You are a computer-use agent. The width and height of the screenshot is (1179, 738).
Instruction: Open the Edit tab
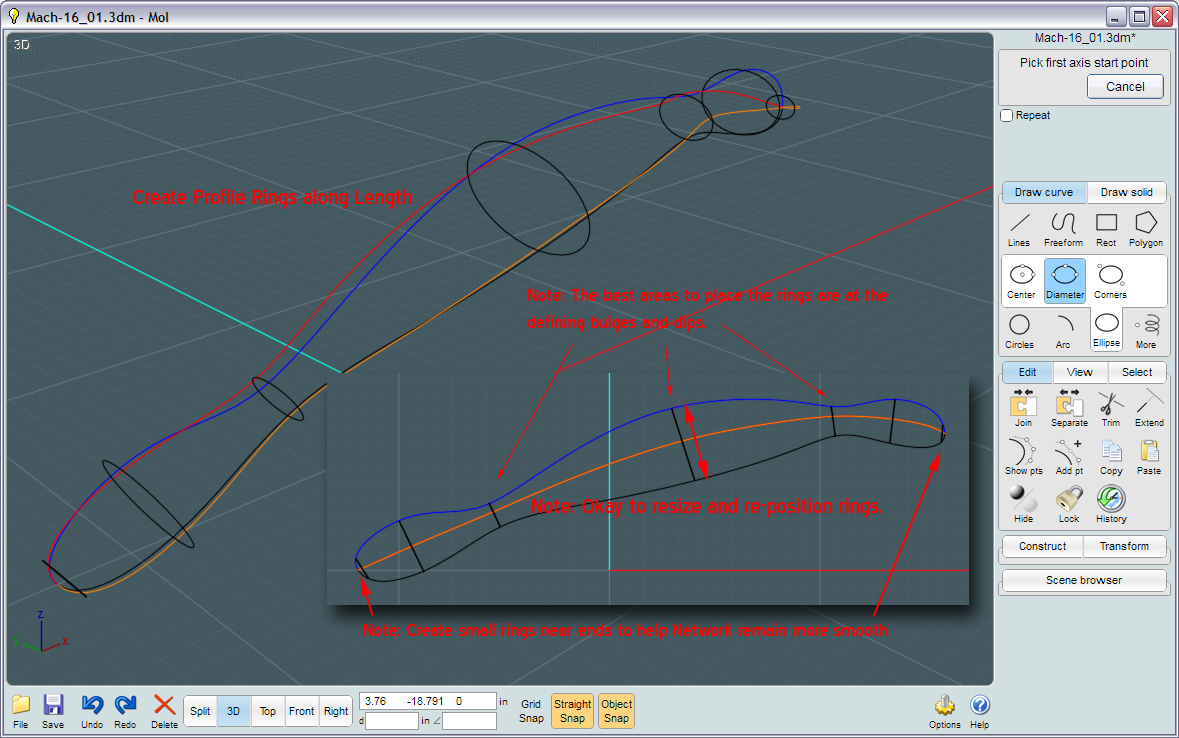(1027, 372)
